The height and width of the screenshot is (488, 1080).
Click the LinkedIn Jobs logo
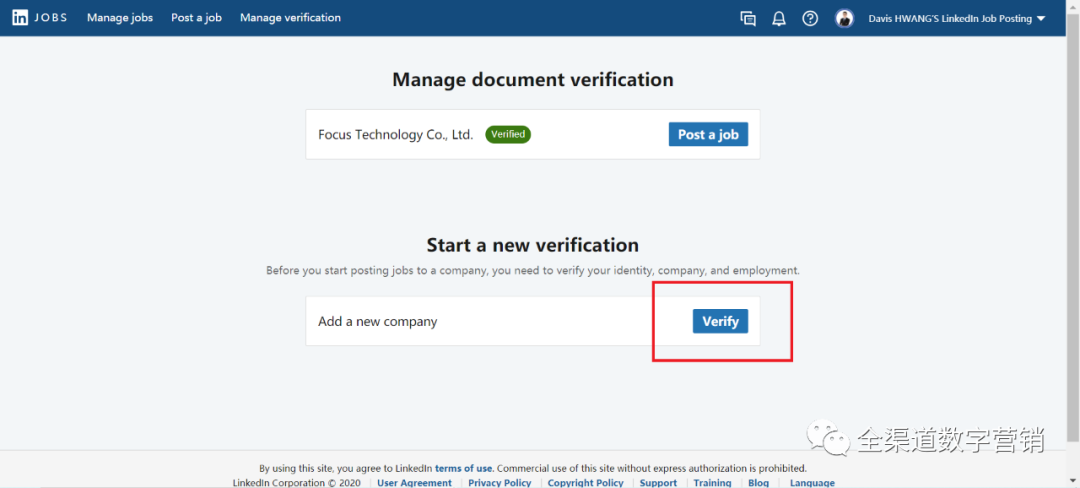[x=40, y=18]
